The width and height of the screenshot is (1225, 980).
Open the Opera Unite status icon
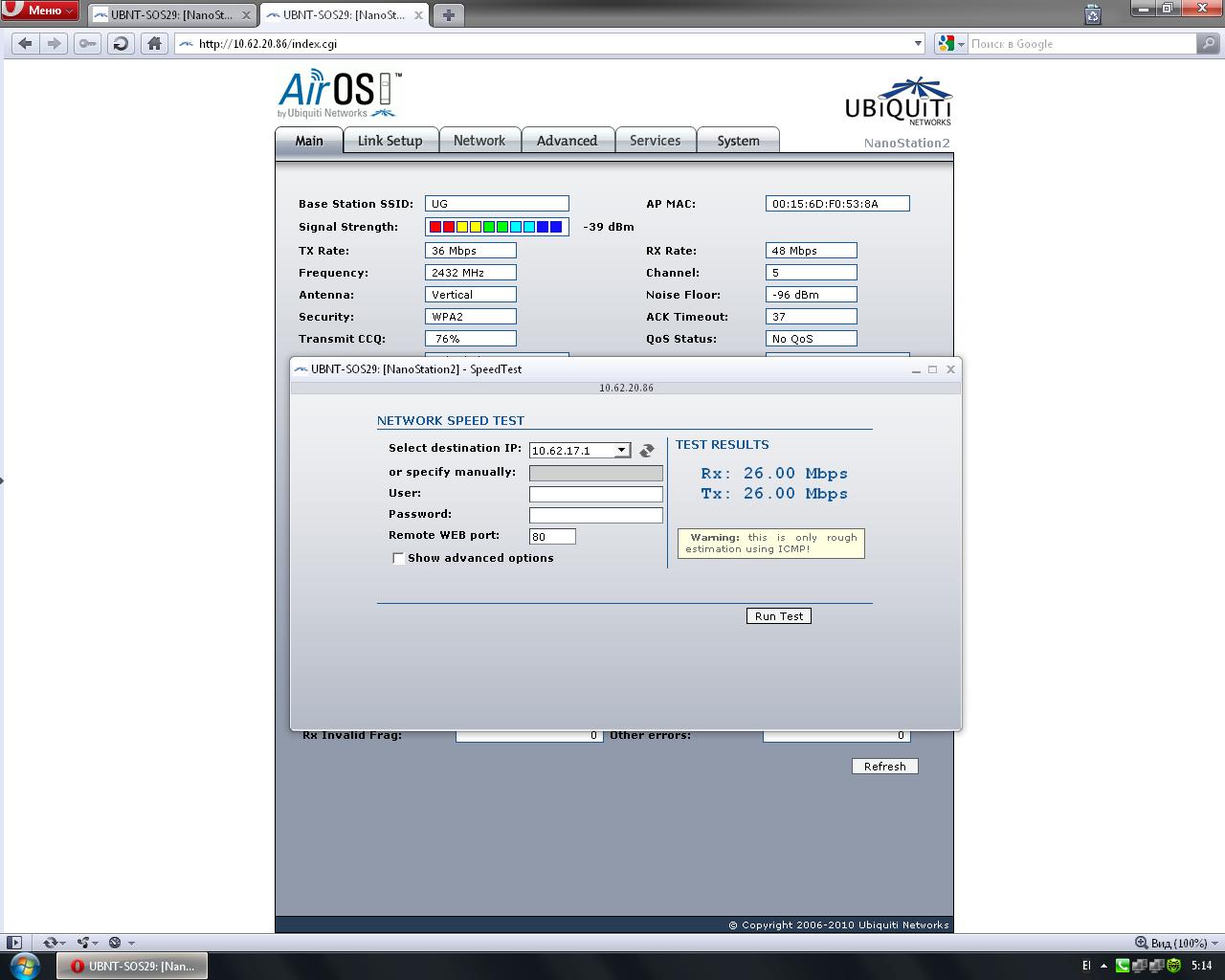(86, 943)
